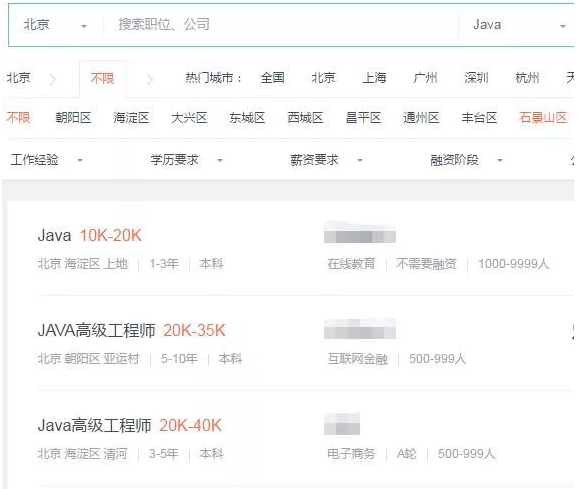This screenshot has height=489, width=584.
Task: Open the Java高级工程师 20K-40K job listing
Action: coord(130,425)
